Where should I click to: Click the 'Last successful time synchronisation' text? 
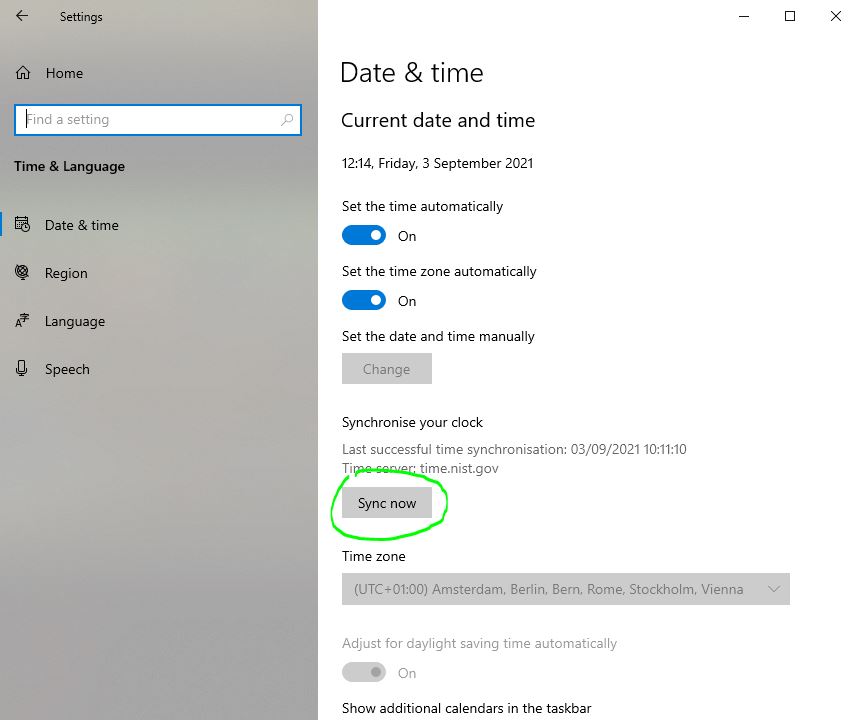click(514, 449)
